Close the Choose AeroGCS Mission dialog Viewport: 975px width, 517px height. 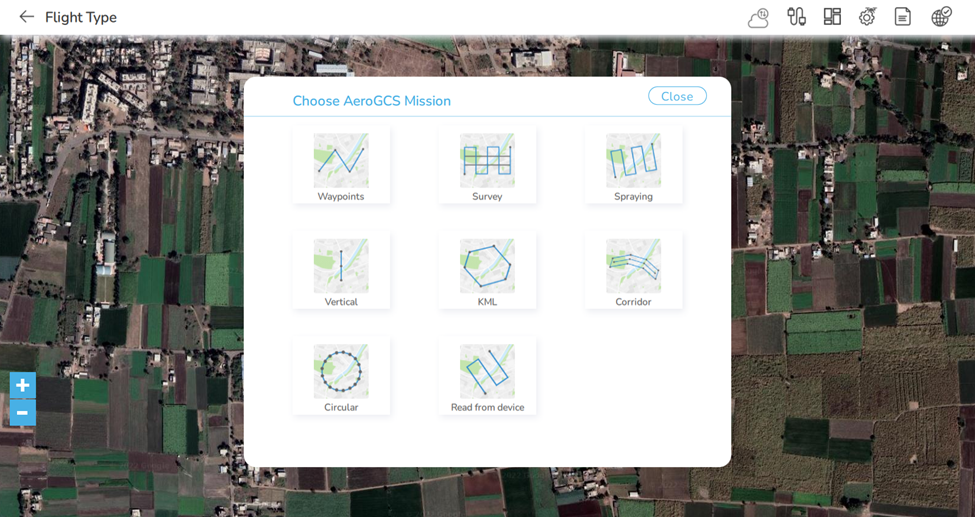pos(677,96)
